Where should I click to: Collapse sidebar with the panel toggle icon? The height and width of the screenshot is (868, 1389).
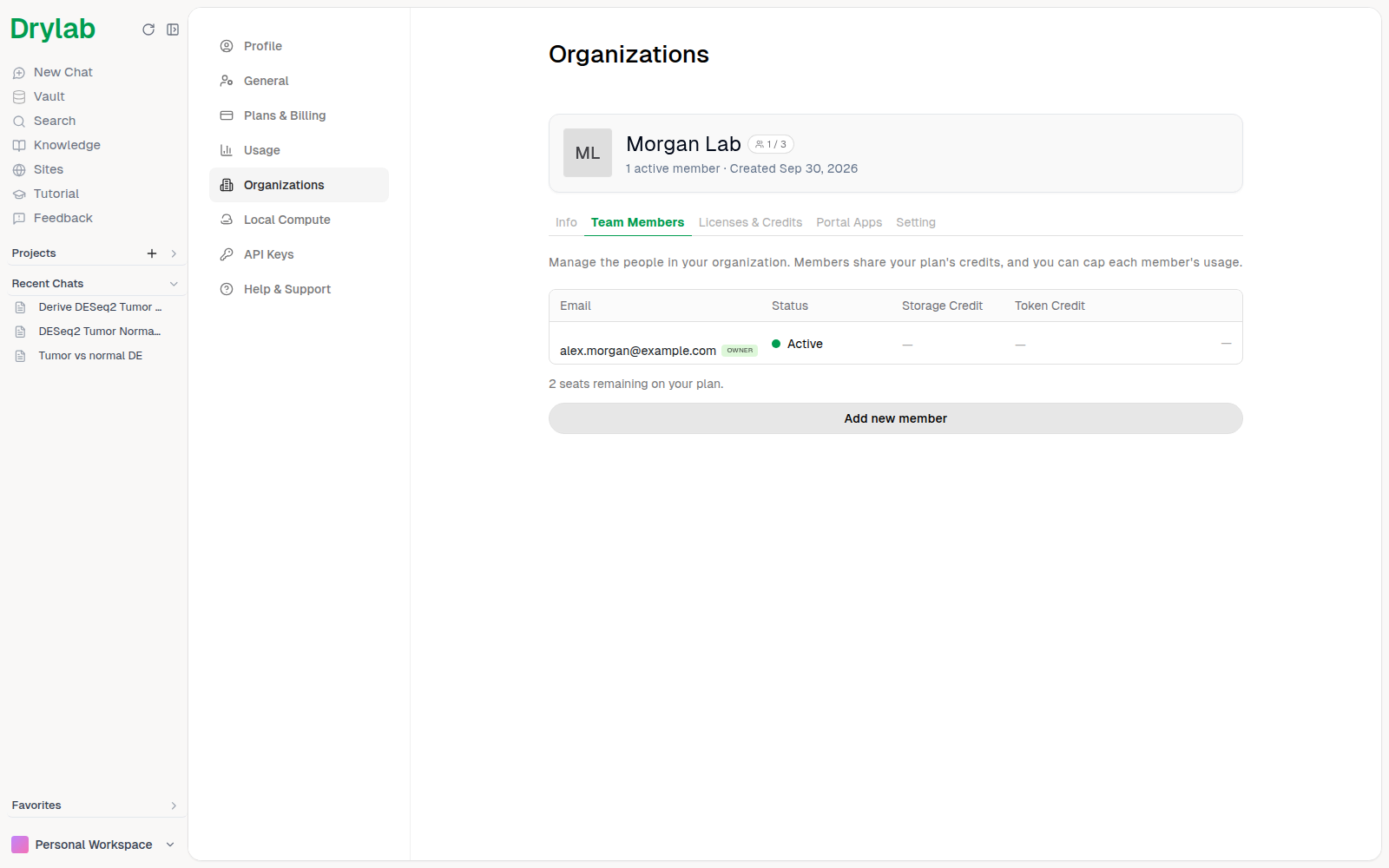[173, 30]
